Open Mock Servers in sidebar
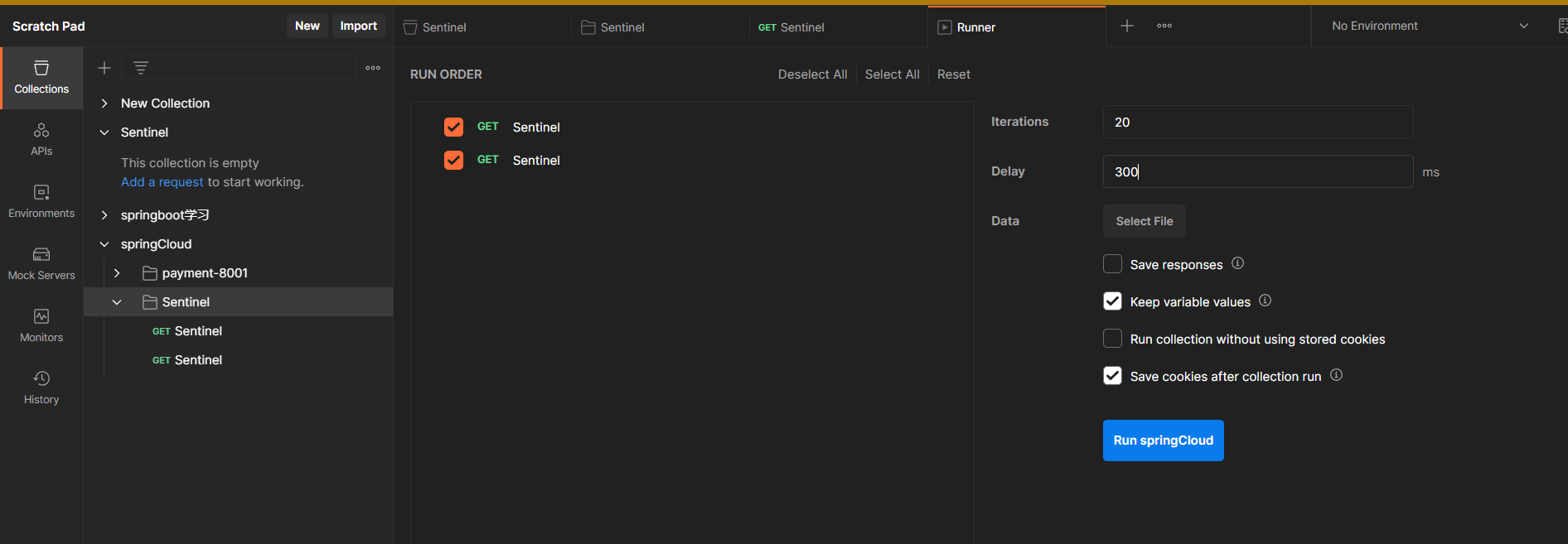The width and height of the screenshot is (1568, 544). (41, 263)
